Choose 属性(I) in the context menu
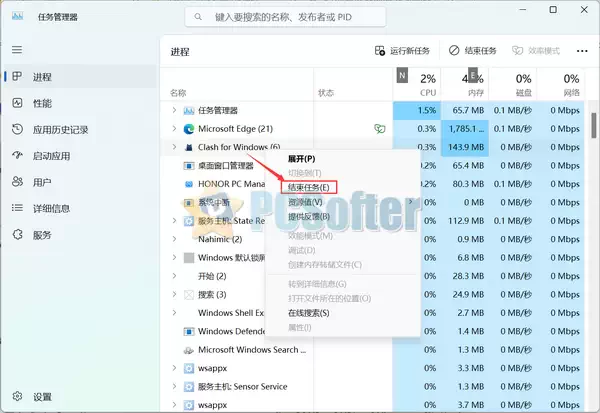 [x=300, y=328]
